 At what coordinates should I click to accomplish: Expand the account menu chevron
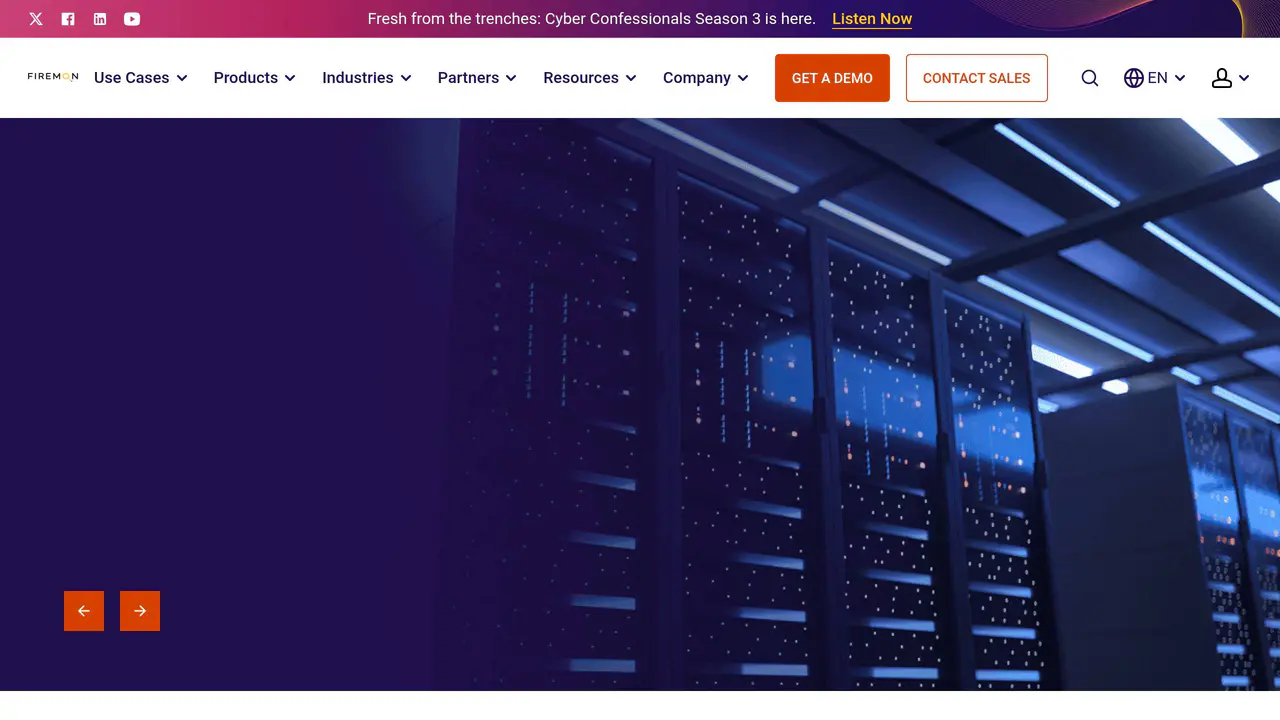(1244, 78)
